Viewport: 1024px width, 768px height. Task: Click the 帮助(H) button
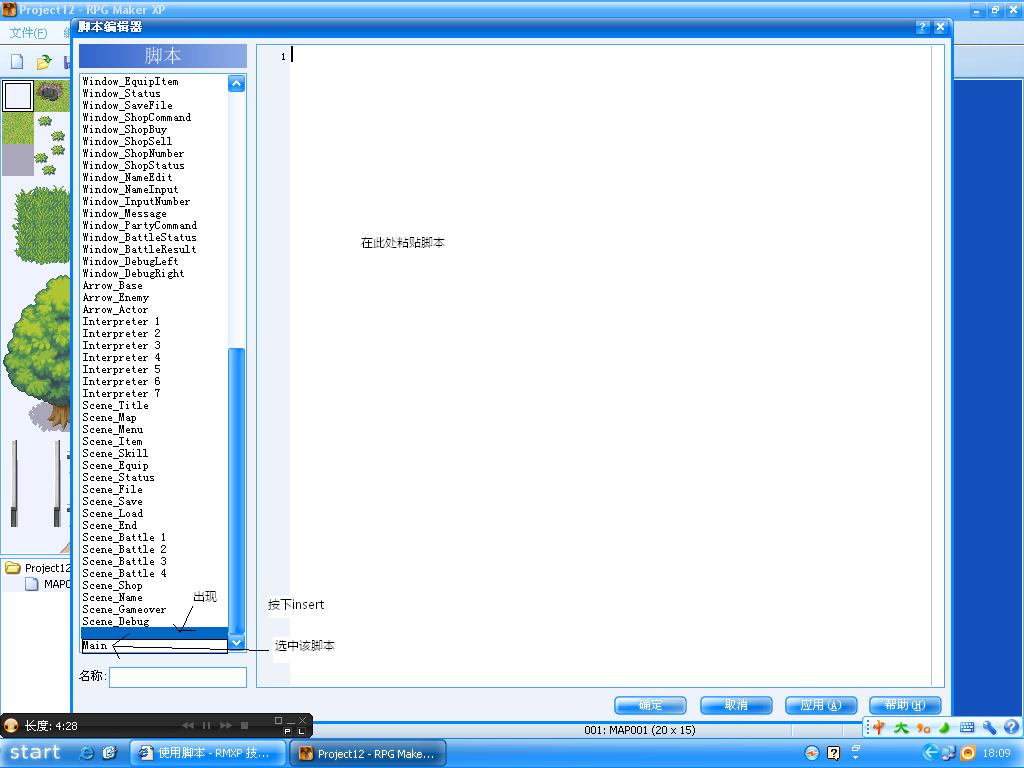(905, 705)
